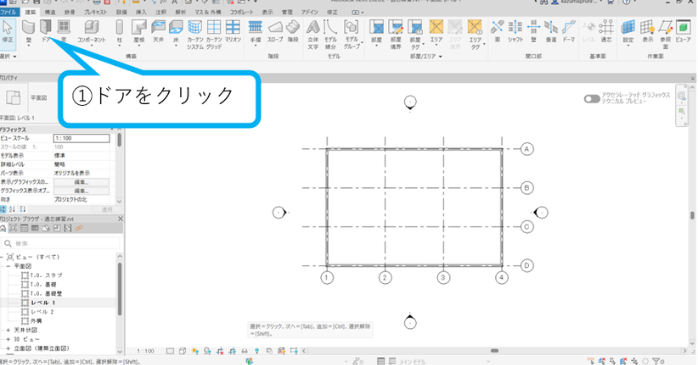Open the Wall tool dropdown arrow
698x365 pixels.
click(28, 46)
